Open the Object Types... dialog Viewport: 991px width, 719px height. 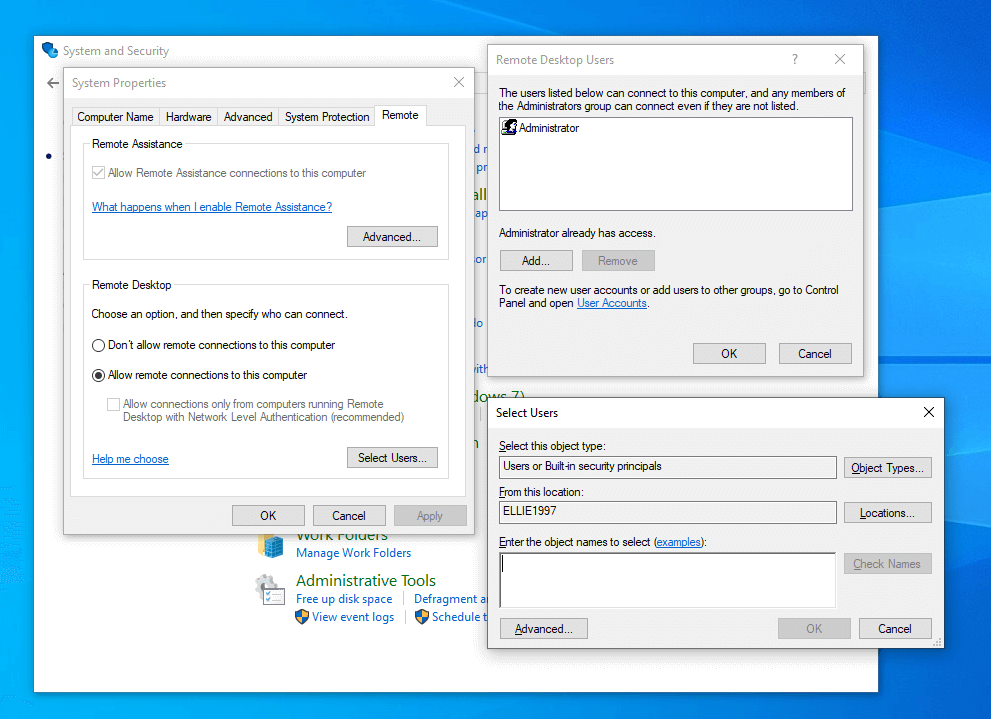[x=887, y=468]
